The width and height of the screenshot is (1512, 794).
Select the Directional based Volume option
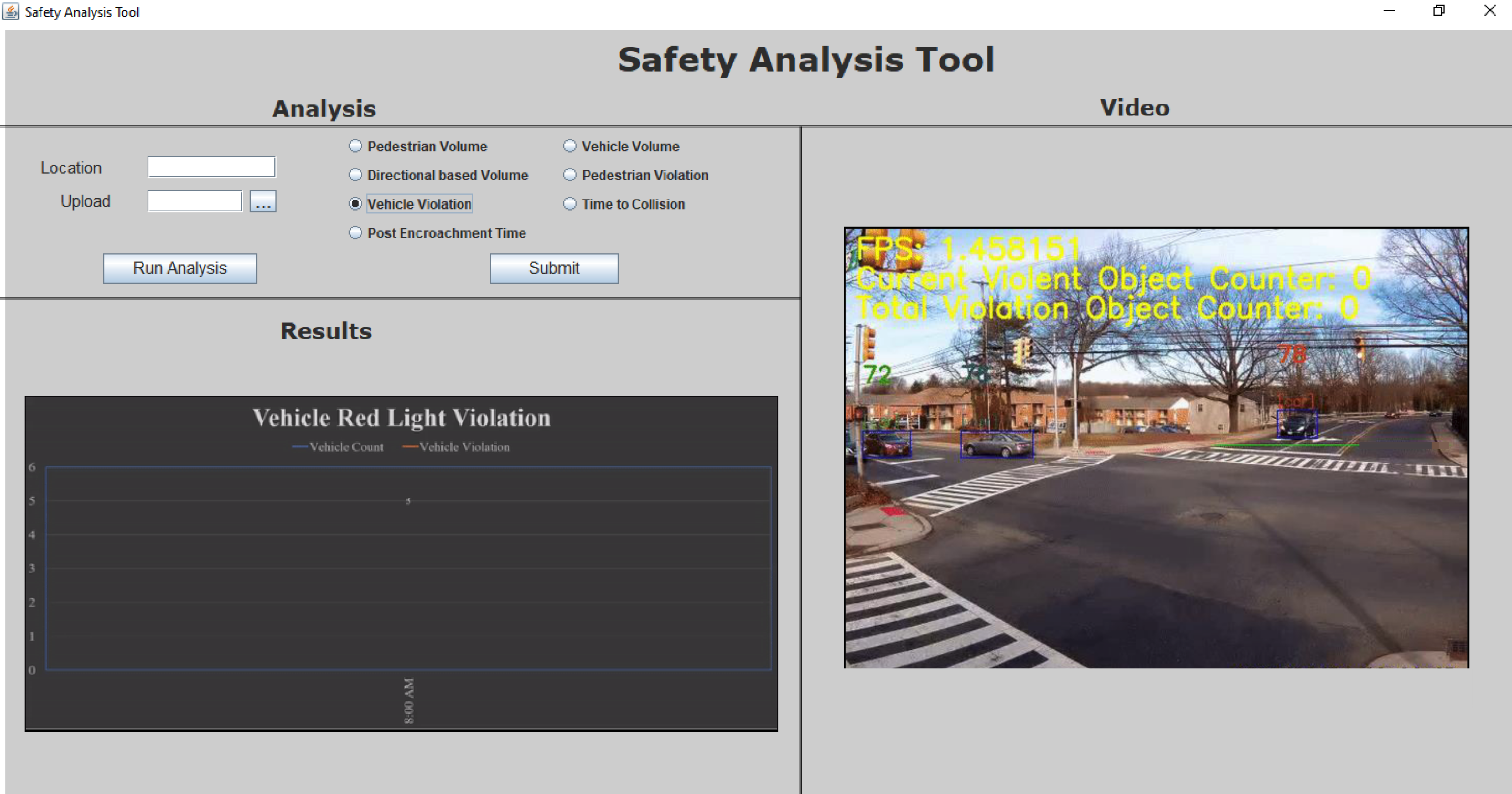(356, 176)
